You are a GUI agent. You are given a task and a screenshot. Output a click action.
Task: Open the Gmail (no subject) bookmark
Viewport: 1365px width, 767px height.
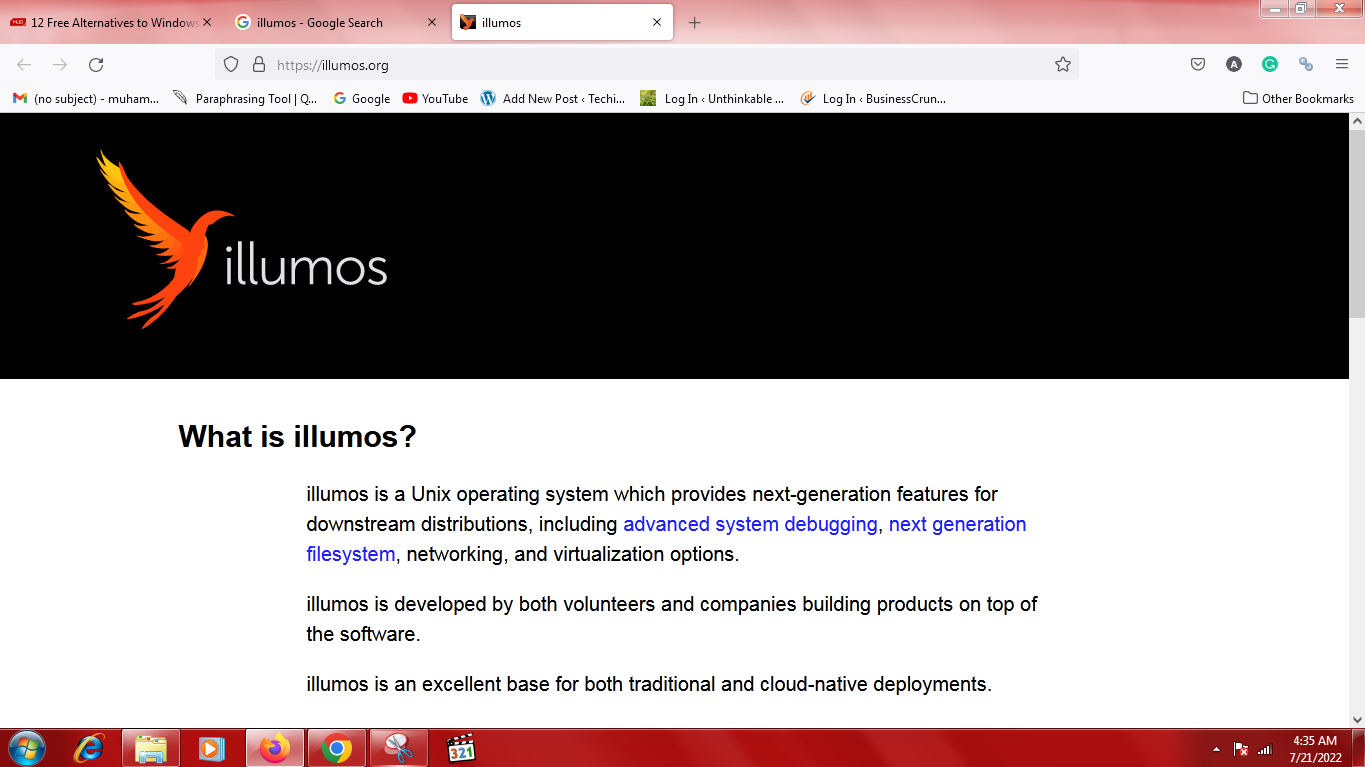86,99
